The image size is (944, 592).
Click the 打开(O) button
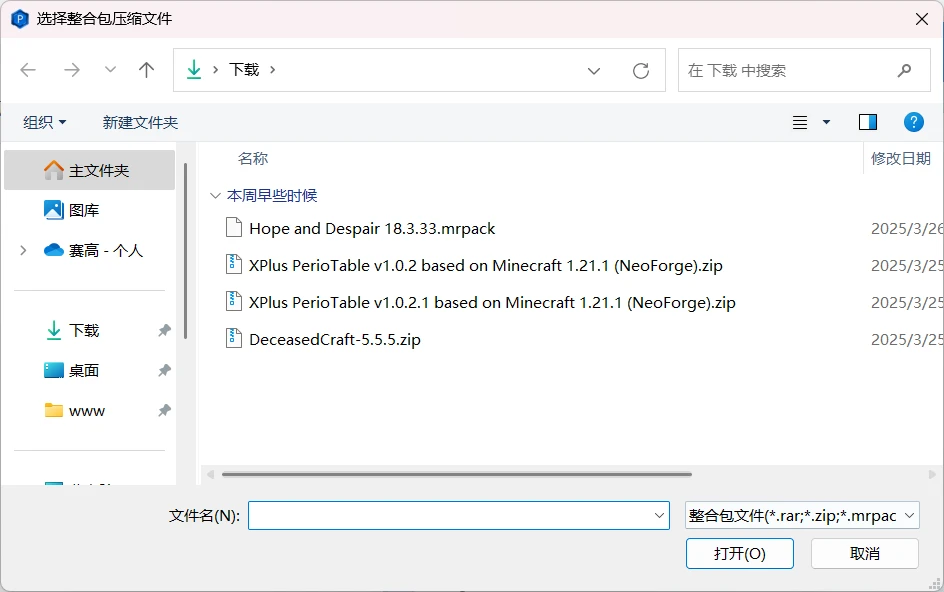[x=739, y=553]
